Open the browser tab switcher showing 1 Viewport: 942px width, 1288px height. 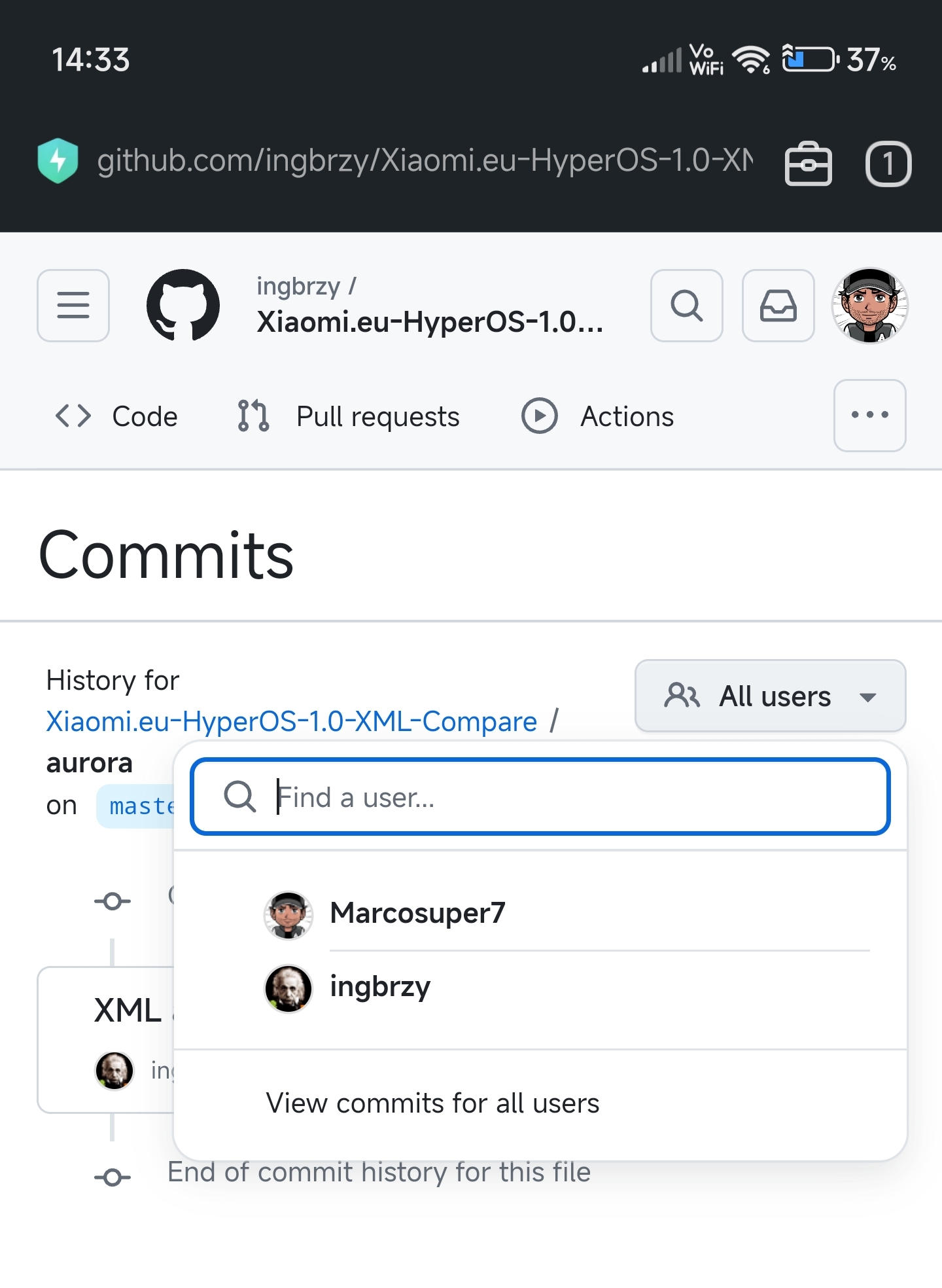click(888, 164)
